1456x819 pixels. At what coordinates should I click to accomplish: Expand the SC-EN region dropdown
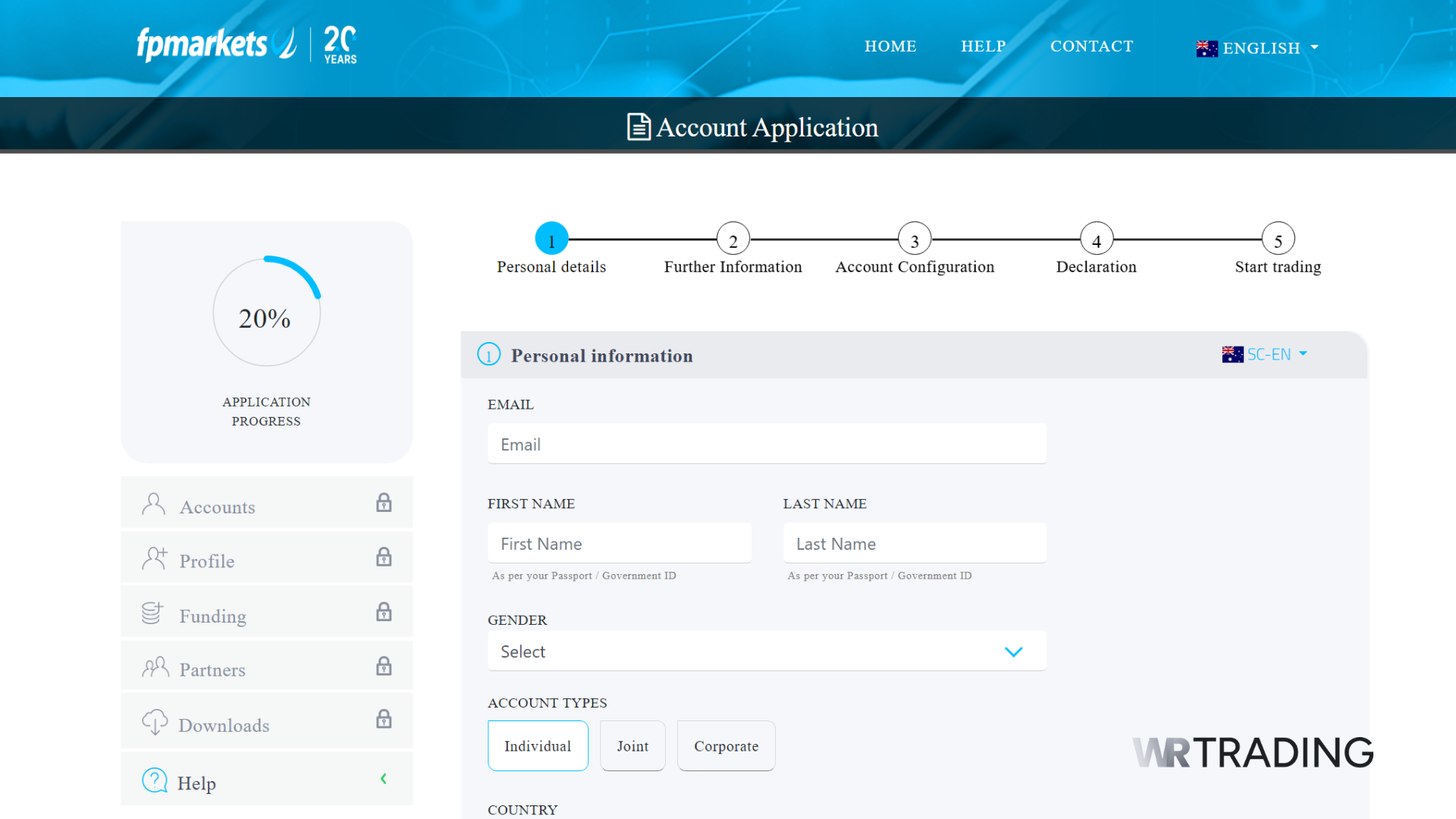click(x=1265, y=354)
